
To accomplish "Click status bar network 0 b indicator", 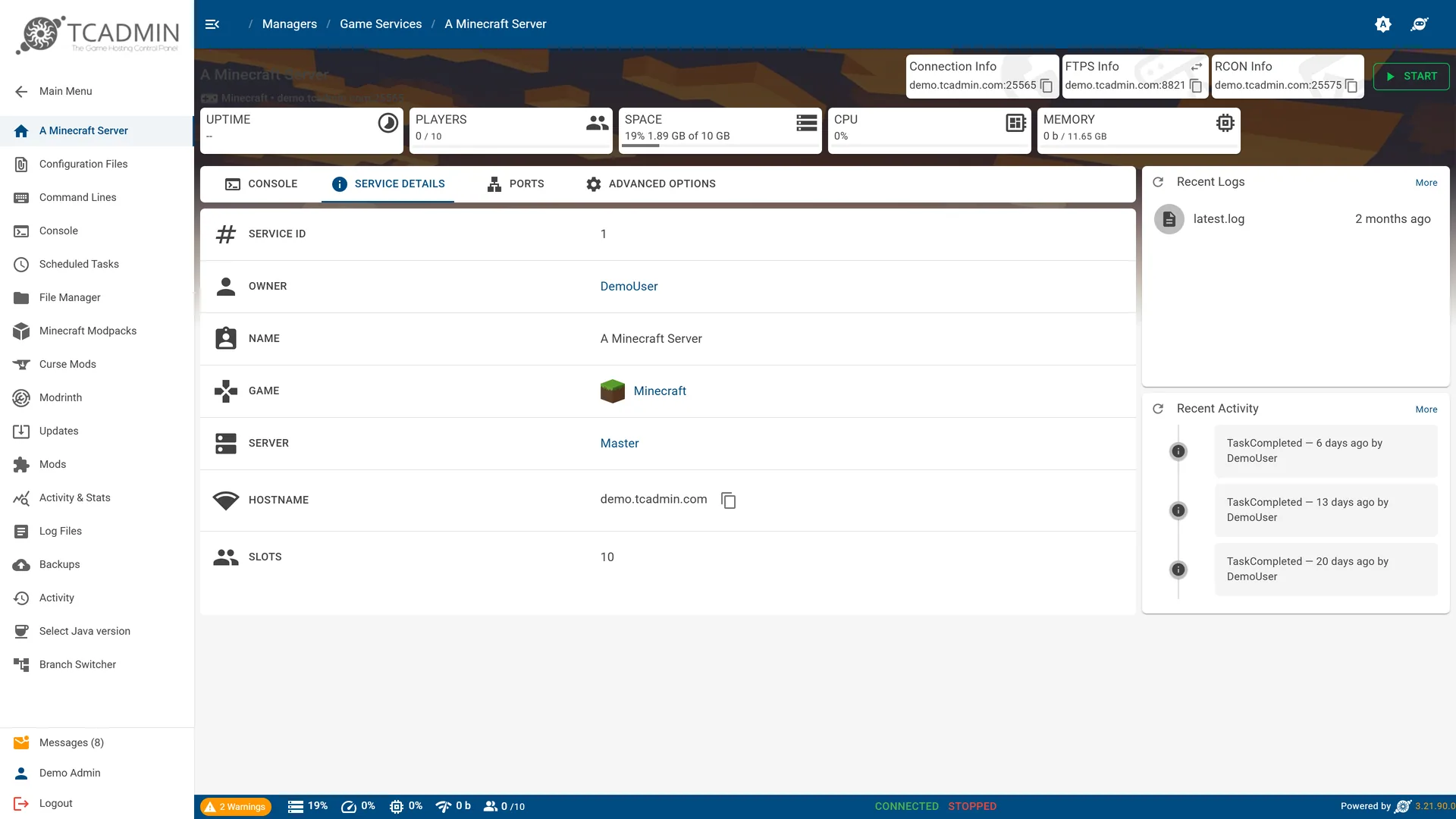I will click(x=453, y=806).
